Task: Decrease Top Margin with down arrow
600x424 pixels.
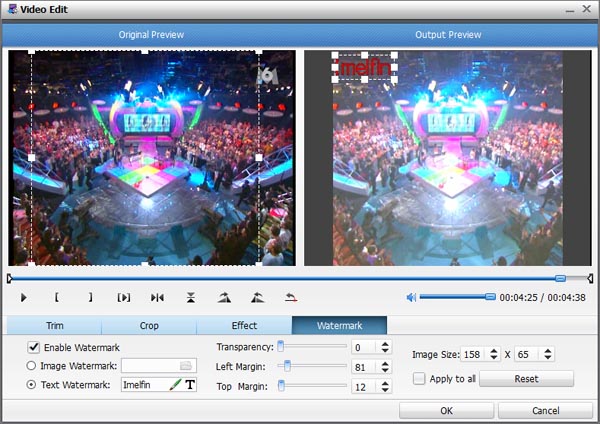Action: pyautogui.click(x=385, y=390)
